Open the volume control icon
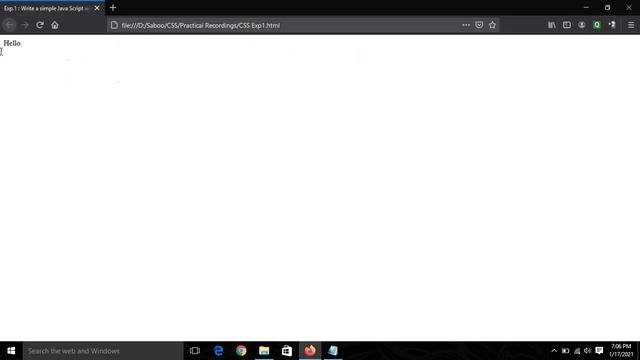640x360 pixels. (587, 351)
